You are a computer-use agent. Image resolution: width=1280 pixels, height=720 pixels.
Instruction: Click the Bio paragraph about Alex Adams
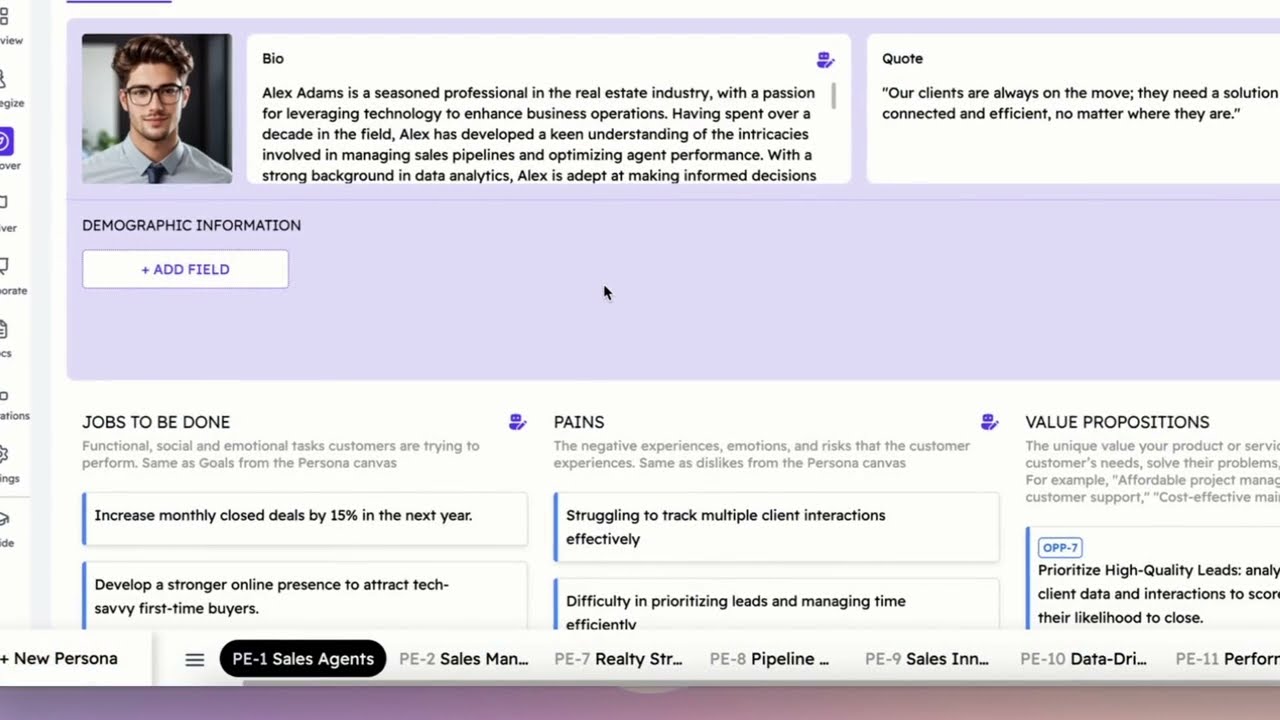click(539, 134)
